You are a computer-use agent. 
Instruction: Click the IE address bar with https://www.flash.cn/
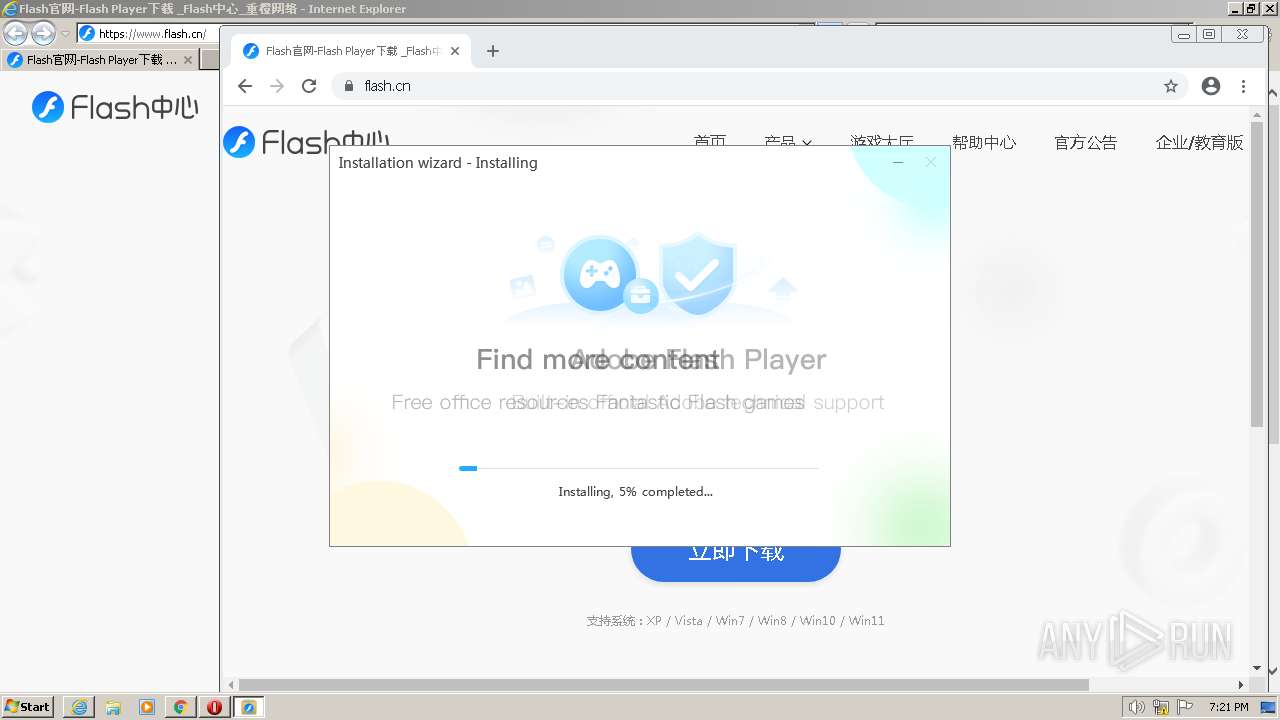tap(150, 34)
